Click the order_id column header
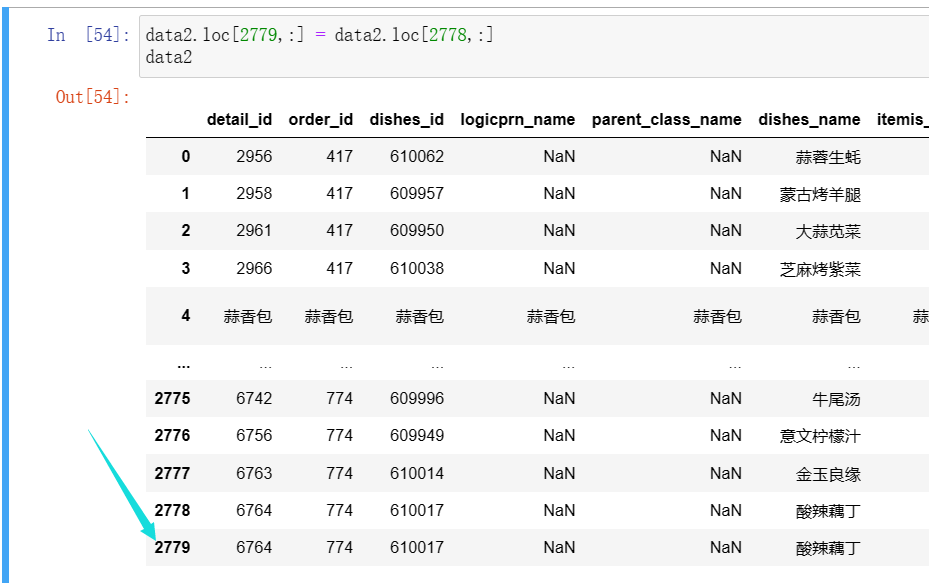This screenshot has width=929, height=583. click(x=321, y=120)
